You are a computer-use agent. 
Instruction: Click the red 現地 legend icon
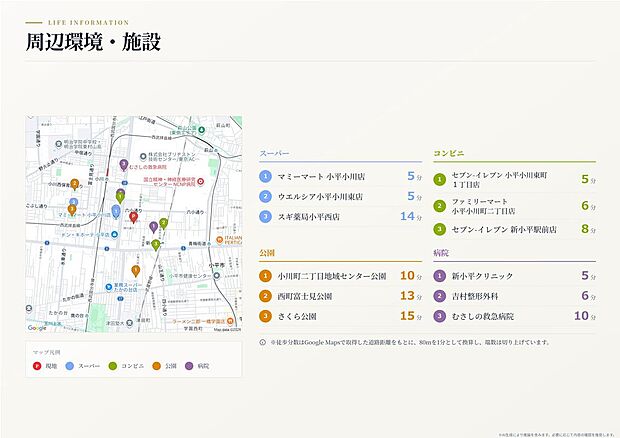click(37, 366)
